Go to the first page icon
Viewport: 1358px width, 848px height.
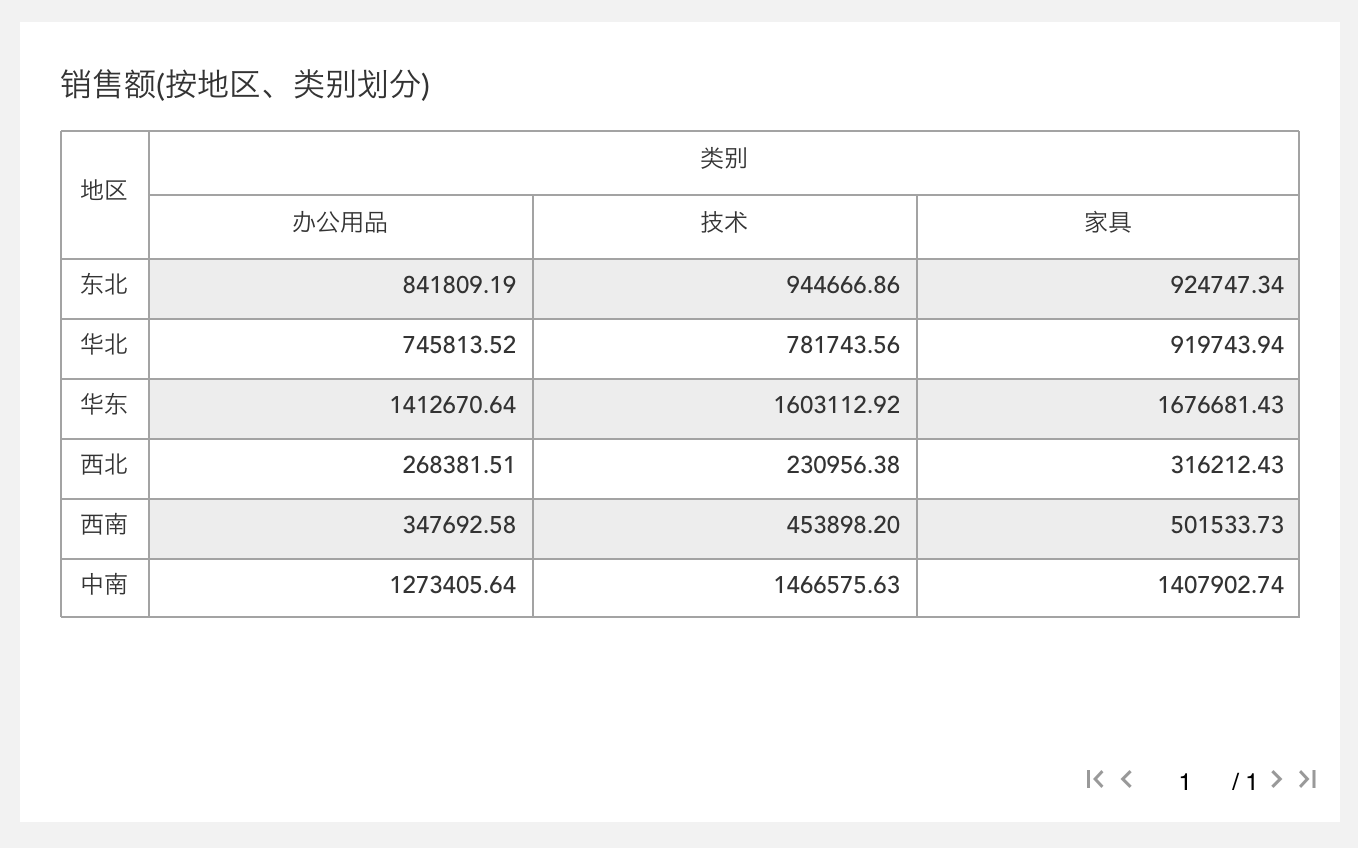tap(1095, 779)
